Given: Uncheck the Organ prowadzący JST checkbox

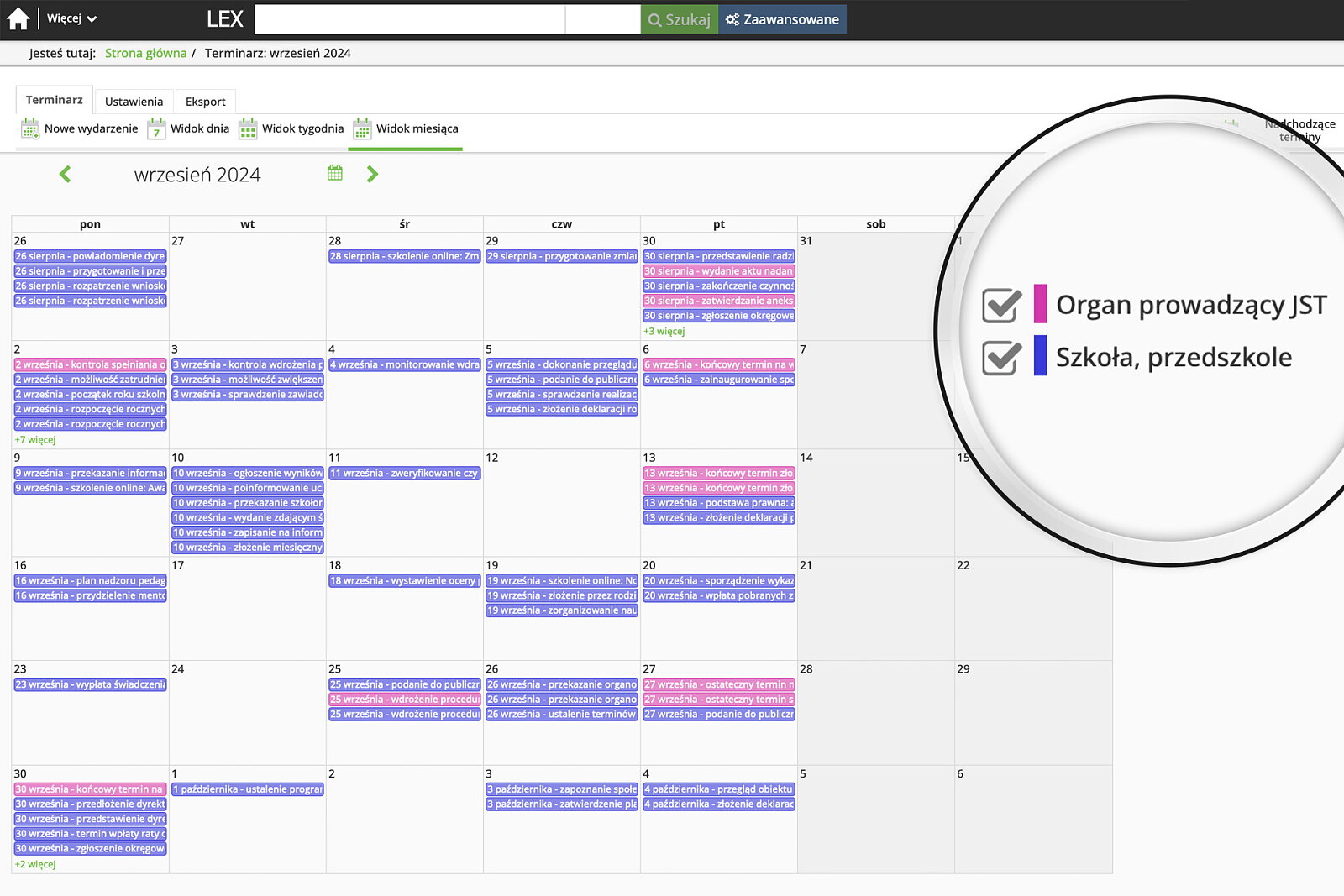Looking at the screenshot, I should pos(1001,305).
